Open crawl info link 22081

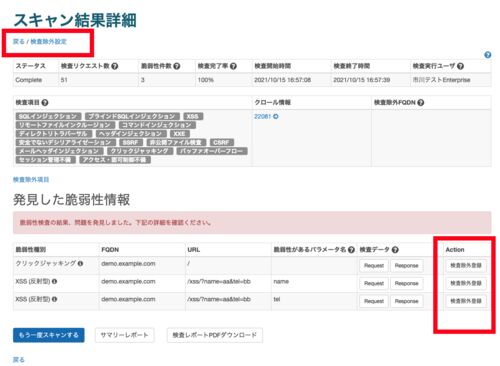pyautogui.click(x=262, y=116)
